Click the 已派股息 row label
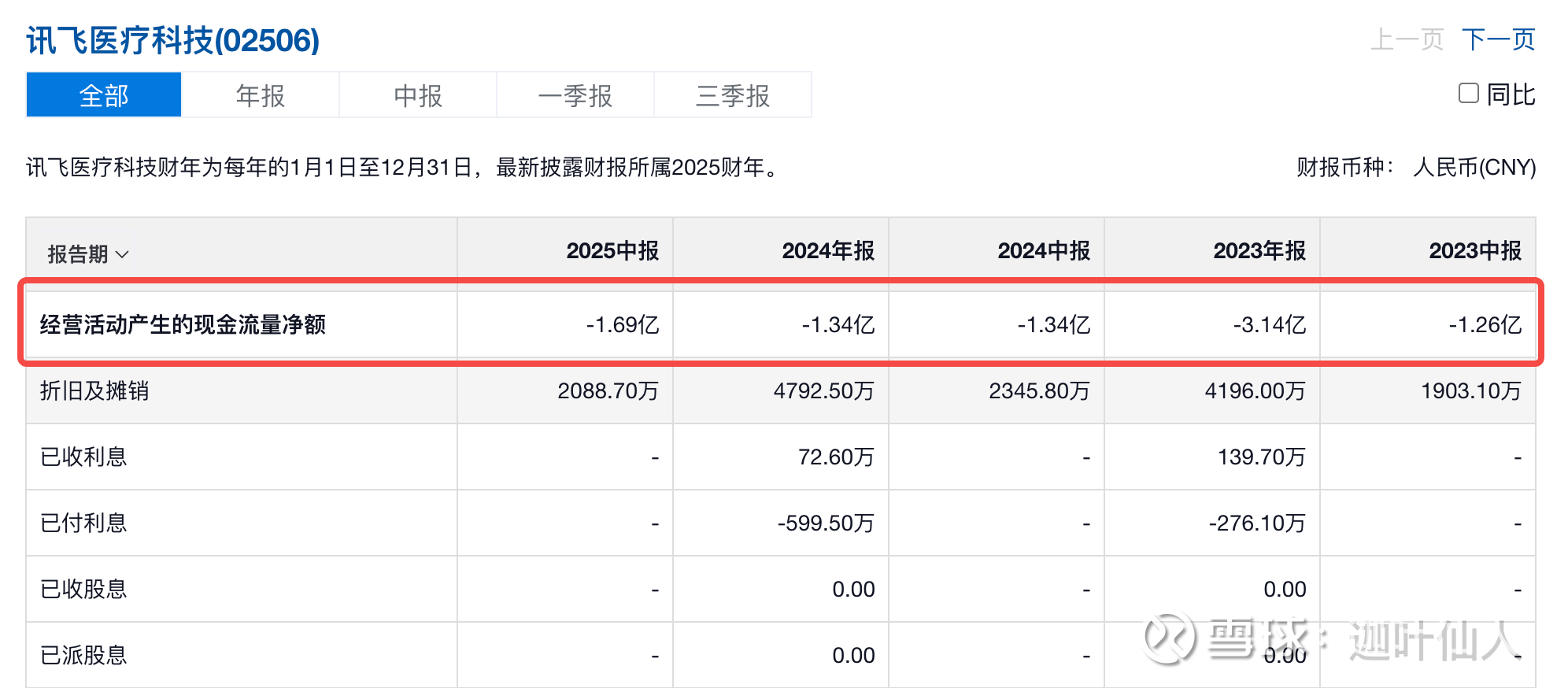This screenshot has height=688, width=1568. click(x=83, y=655)
